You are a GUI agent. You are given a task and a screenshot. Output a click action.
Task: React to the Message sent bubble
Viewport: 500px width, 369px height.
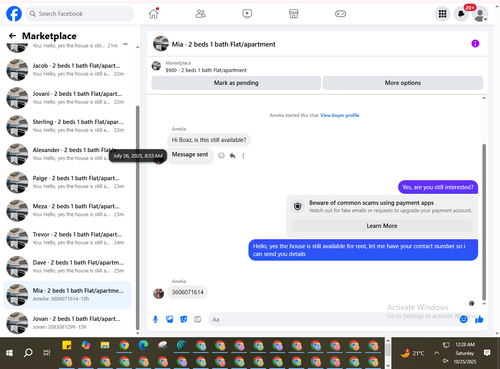pyautogui.click(x=221, y=156)
